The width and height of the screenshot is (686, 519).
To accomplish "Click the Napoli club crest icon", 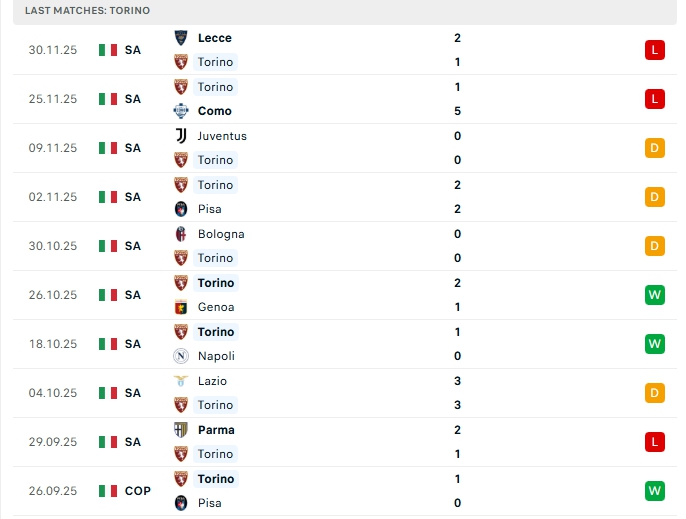I will pyautogui.click(x=181, y=356).
